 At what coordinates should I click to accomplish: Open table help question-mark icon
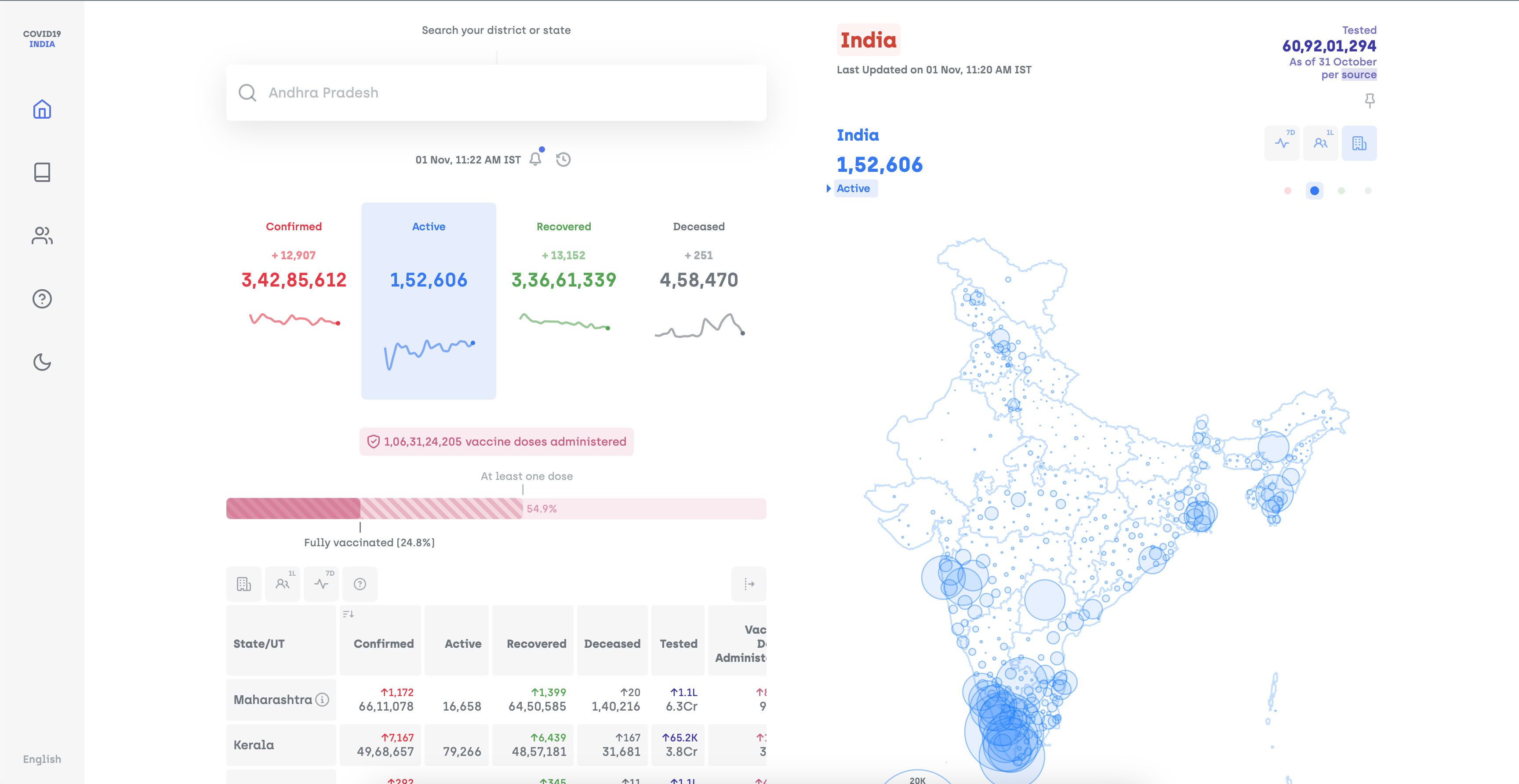(x=360, y=584)
